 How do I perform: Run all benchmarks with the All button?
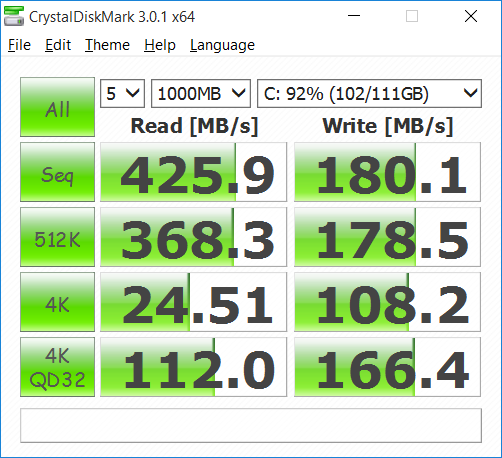[x=57, y=107]
